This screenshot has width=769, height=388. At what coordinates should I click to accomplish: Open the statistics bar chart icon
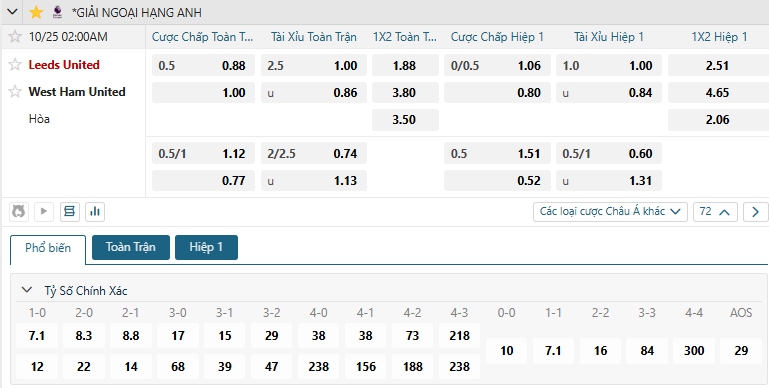95,211
